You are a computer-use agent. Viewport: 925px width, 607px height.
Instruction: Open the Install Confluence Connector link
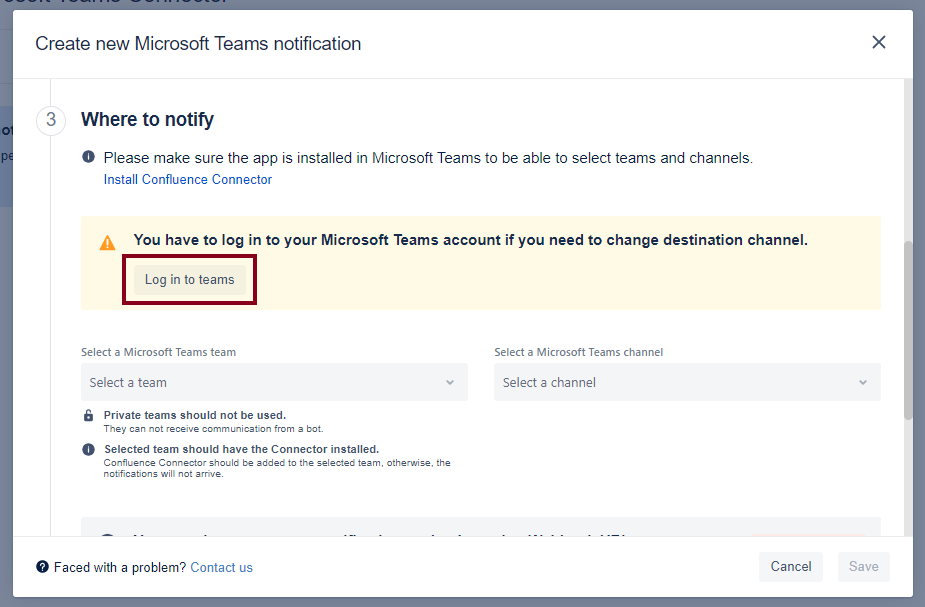(187, 179)
